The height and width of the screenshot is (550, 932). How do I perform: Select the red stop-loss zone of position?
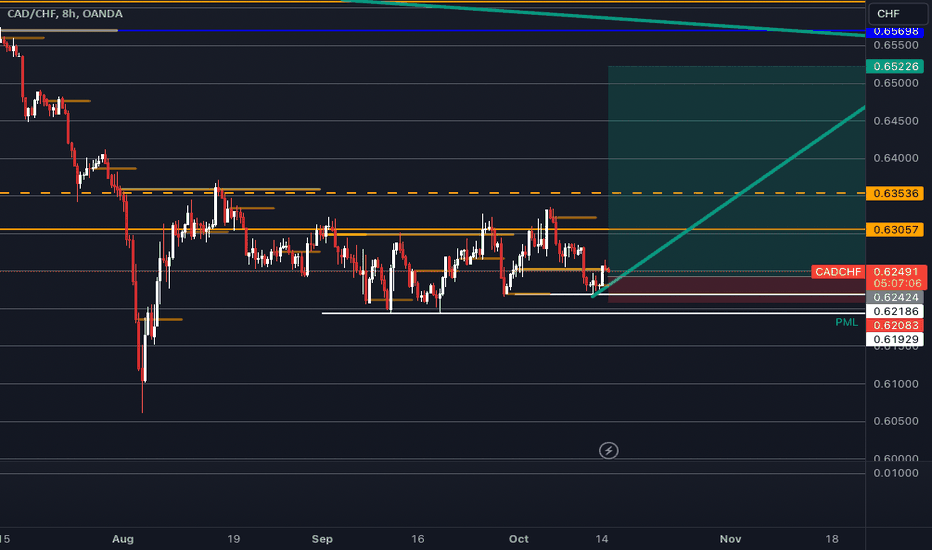[x=736, y=288]
